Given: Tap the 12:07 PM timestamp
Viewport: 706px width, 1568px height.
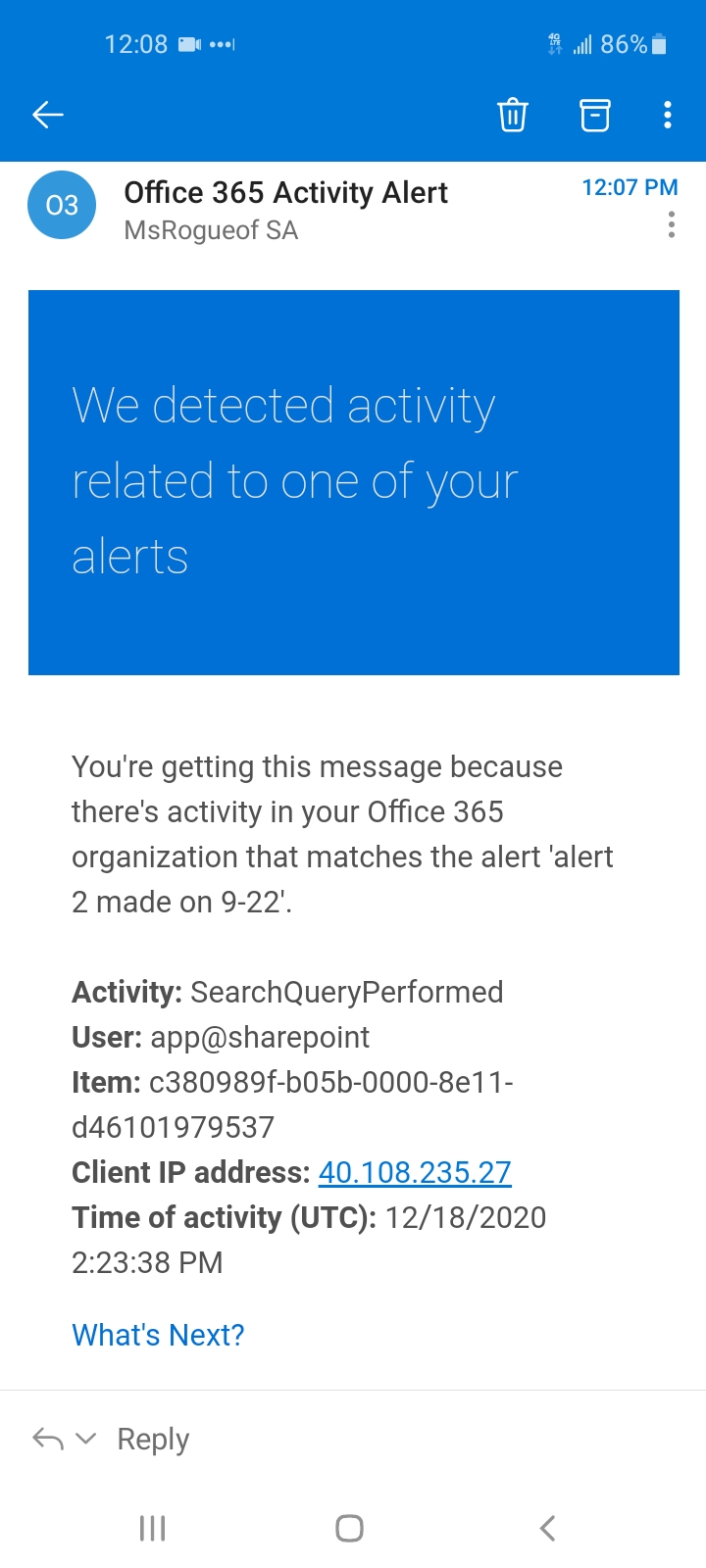Looking at the screenshot, I should click(x=630, y=187).
